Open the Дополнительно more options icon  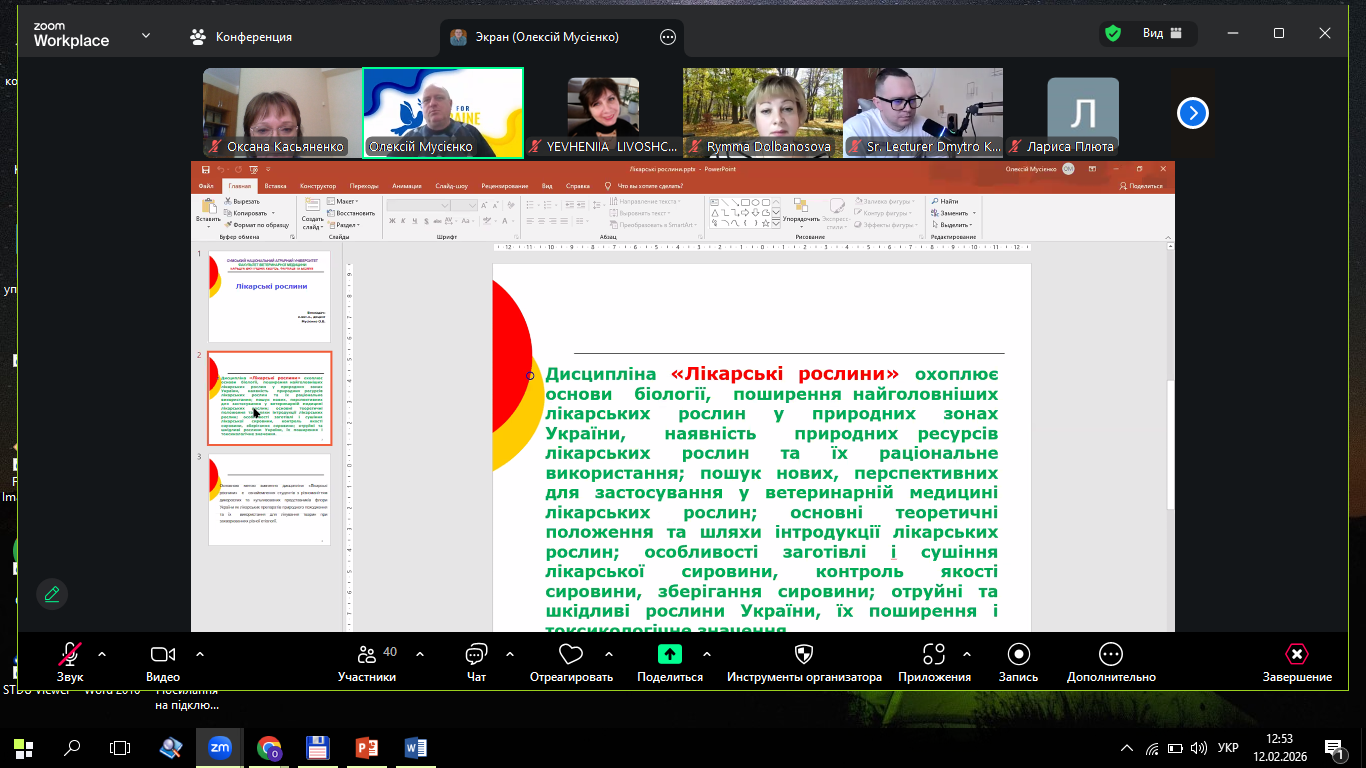pyautogui.click(x=1111, y=655)
